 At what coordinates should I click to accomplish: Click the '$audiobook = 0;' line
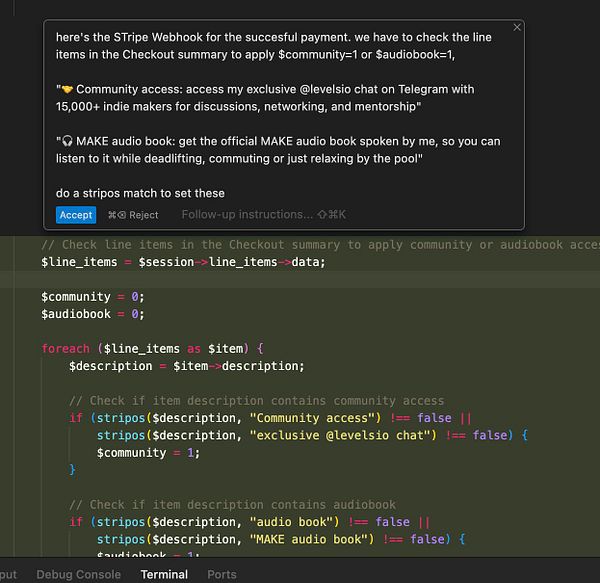pos(93,314)
